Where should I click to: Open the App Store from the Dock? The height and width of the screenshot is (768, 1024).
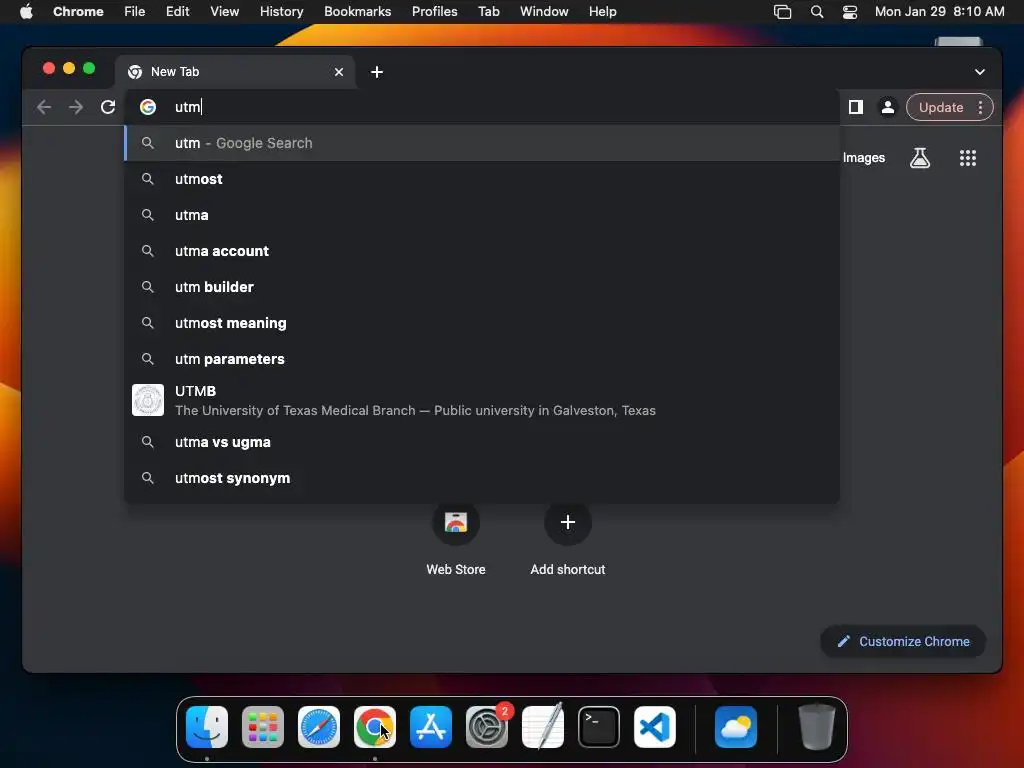click(x=431, y=727)
